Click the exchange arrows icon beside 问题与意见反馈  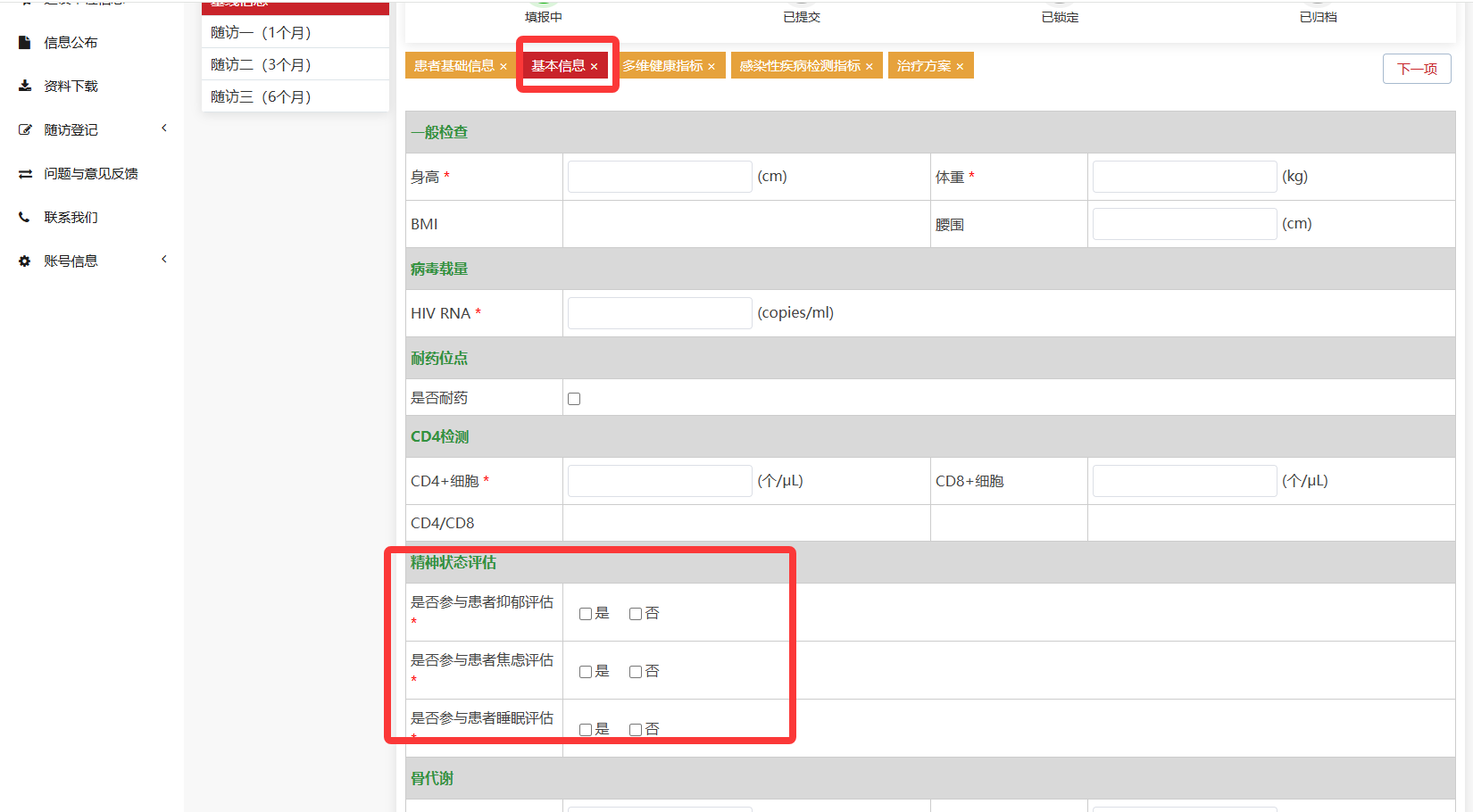click(x=25, y=174)
